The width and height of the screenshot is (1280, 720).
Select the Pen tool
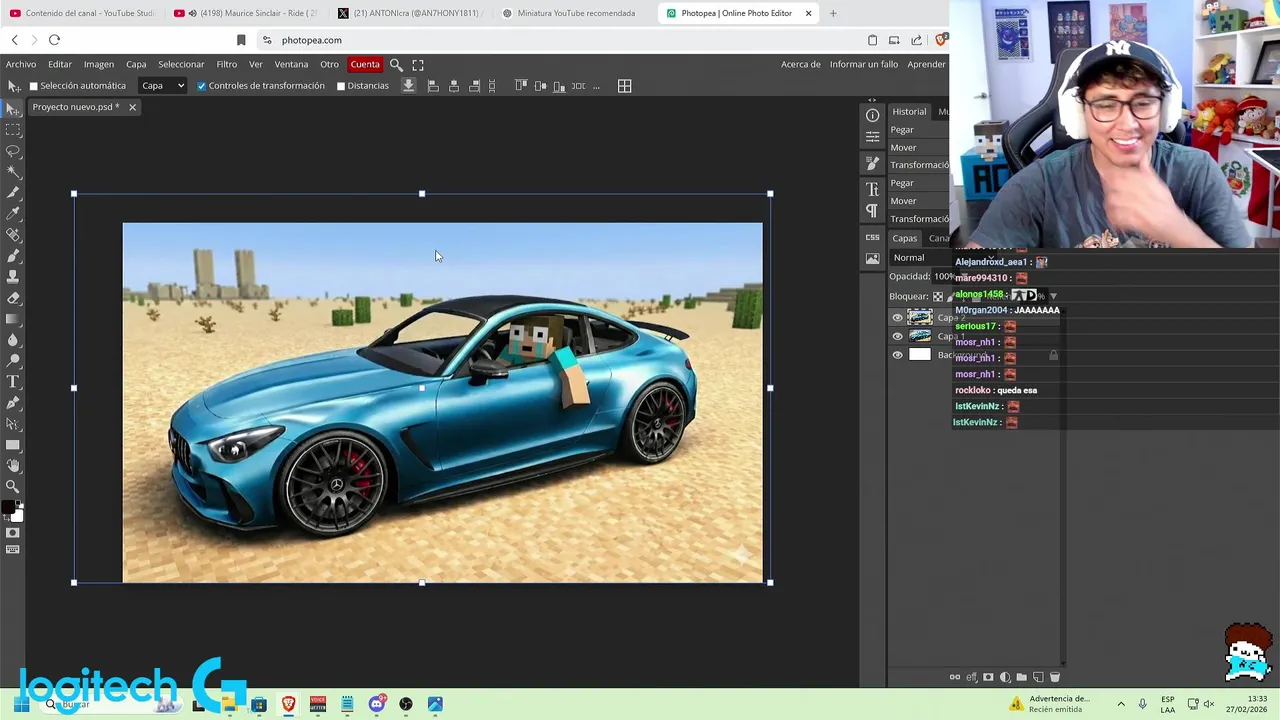click(13, 402)
